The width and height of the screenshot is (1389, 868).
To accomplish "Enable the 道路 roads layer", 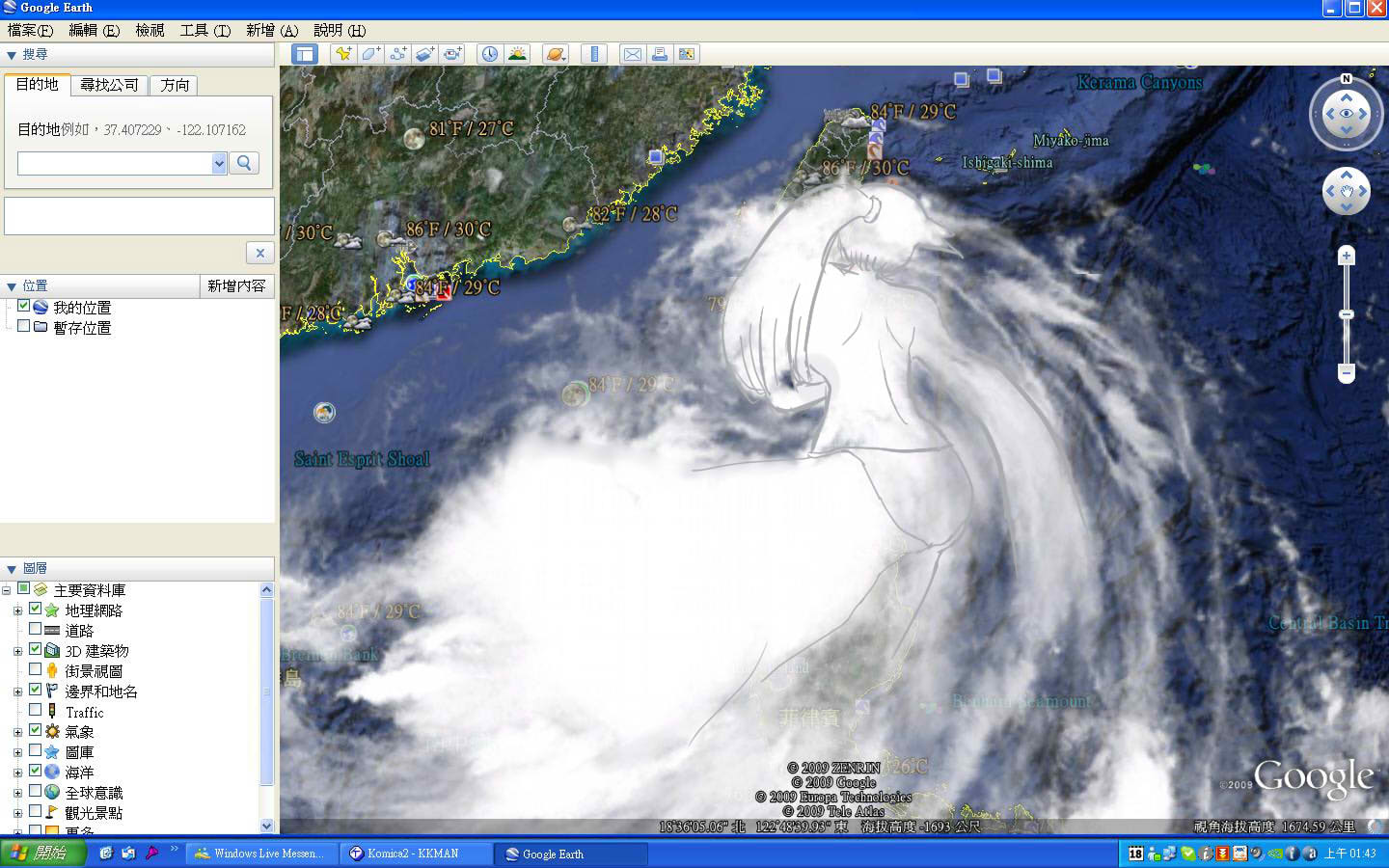I will [x=36, y=629].
